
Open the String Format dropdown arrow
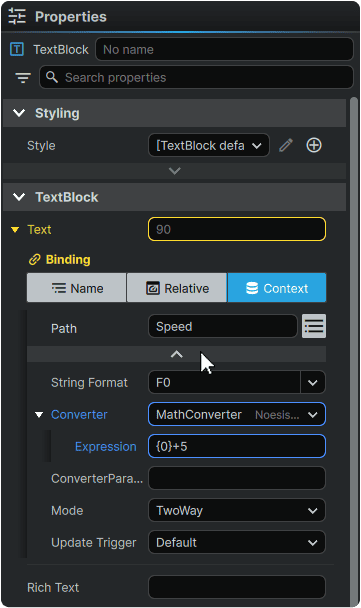(x=313, y=383)
